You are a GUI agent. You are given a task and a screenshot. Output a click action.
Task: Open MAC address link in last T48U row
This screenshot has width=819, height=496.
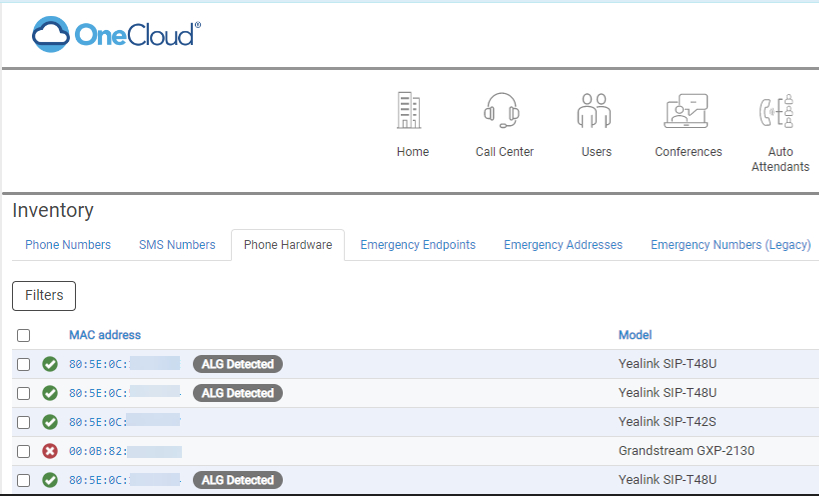click(125, 480)
